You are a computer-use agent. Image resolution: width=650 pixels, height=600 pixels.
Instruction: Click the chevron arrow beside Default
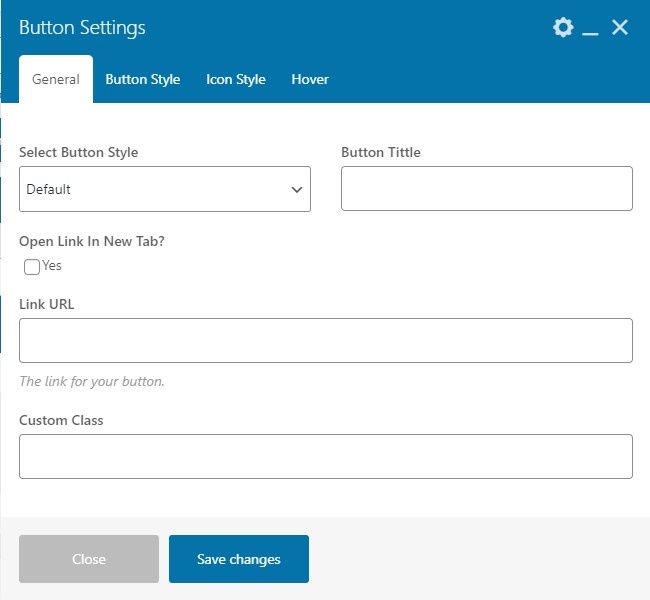[x=297, y=189]
